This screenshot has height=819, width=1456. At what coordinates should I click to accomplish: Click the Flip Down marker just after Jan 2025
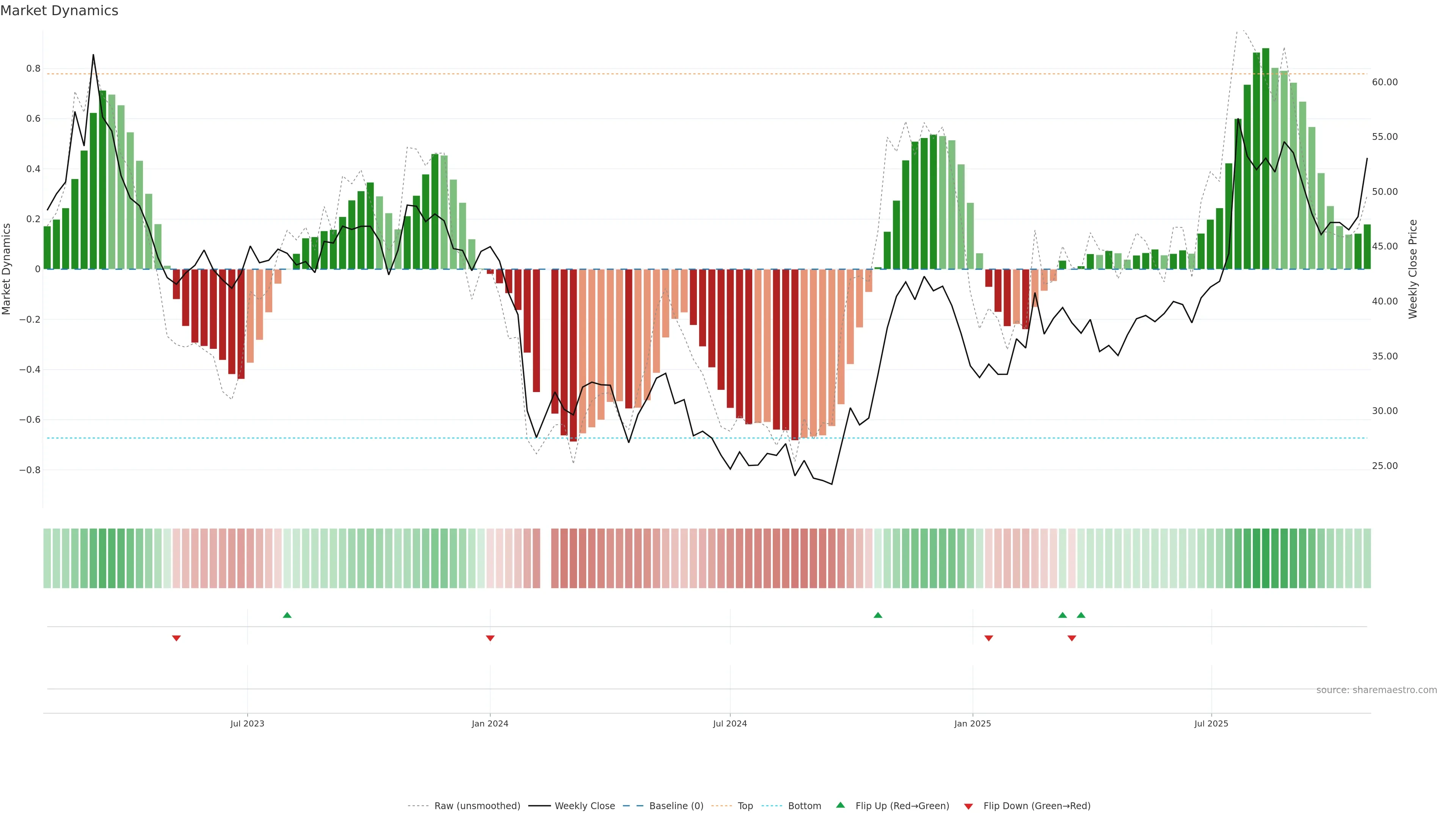click(988, 638)
